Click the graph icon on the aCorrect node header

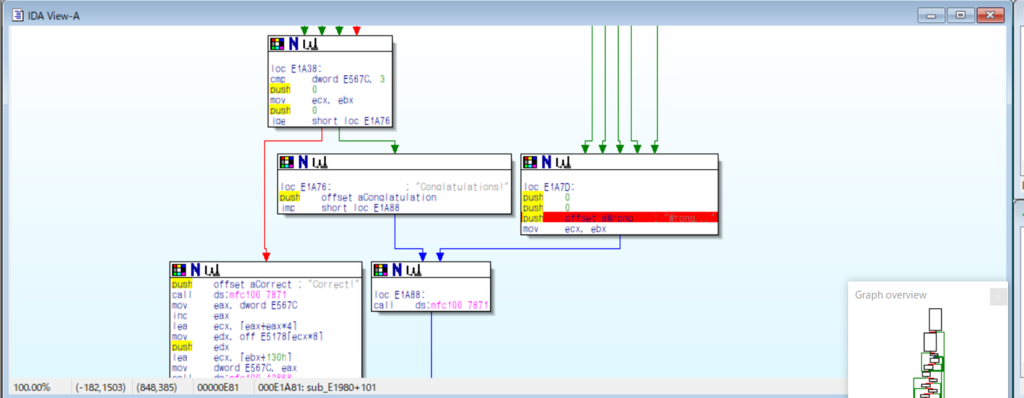point(212,270)
